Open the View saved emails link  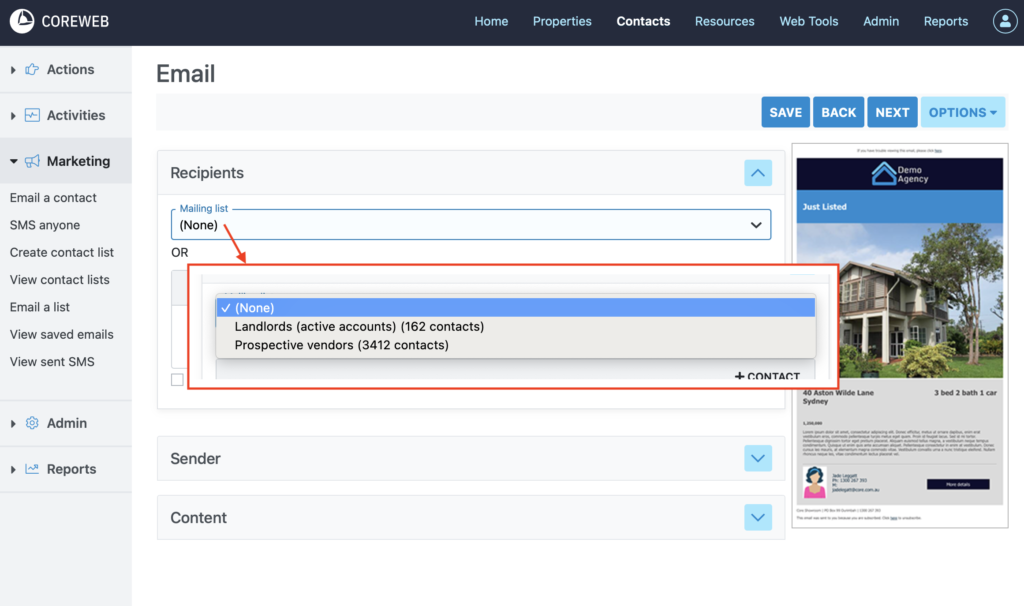pyautogui.click(x=62, y=335)
